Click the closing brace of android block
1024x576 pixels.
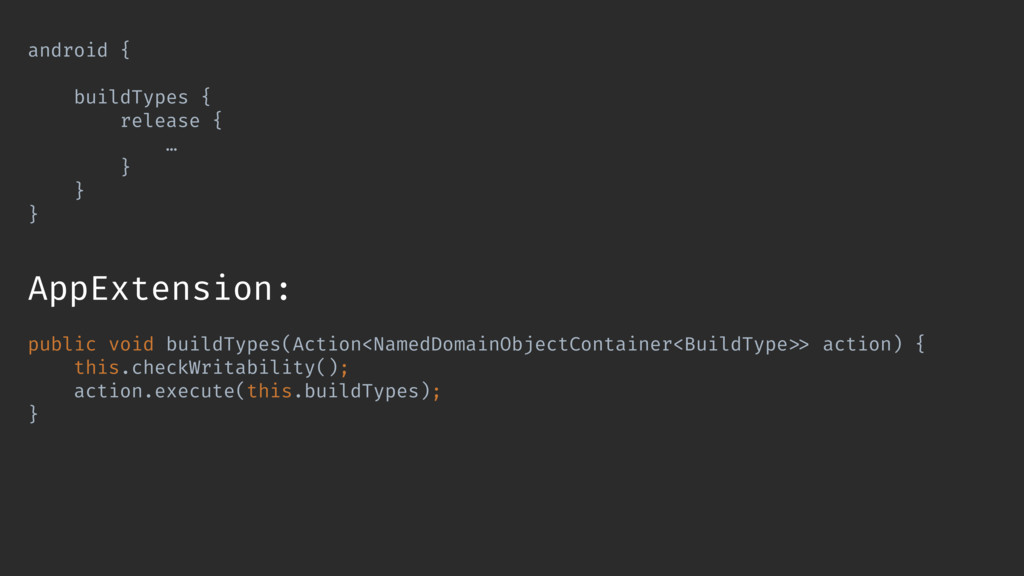coord(33,214)
